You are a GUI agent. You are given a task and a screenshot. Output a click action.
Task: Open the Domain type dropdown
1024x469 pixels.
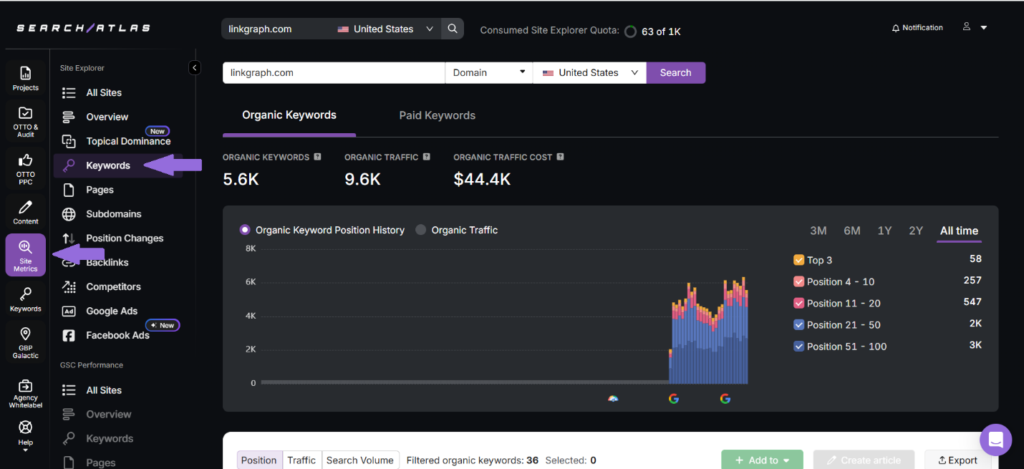[x=488, y=73]
